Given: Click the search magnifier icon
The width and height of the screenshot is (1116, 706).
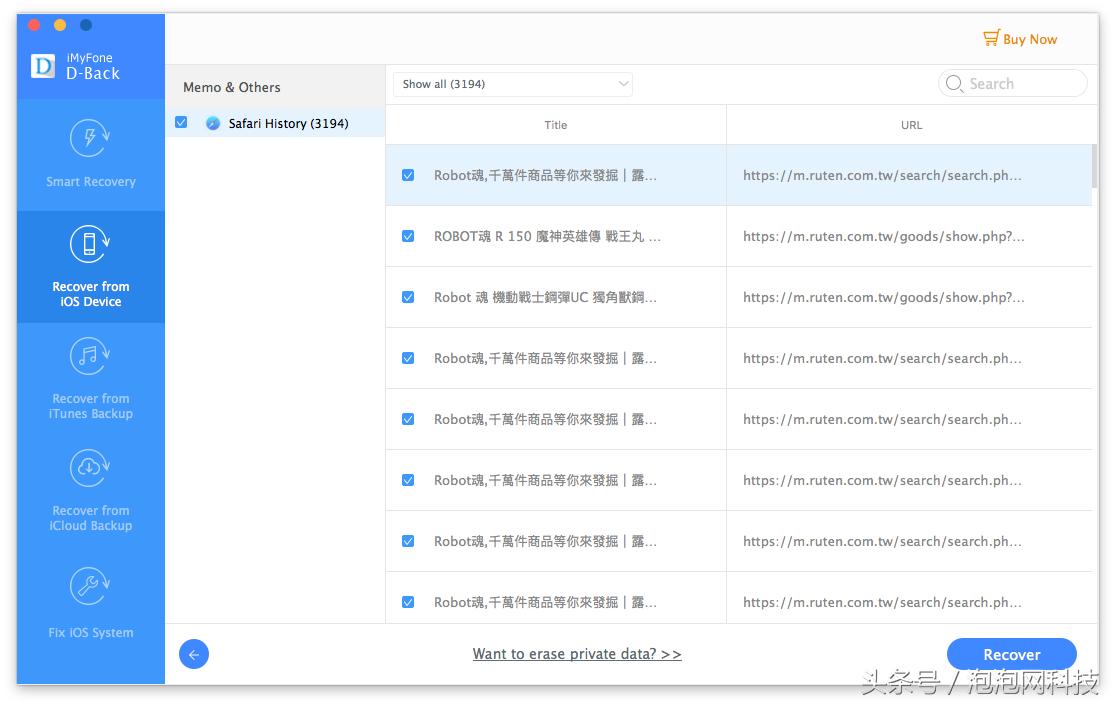Looking at the screenshot, I should click(954, 84).
